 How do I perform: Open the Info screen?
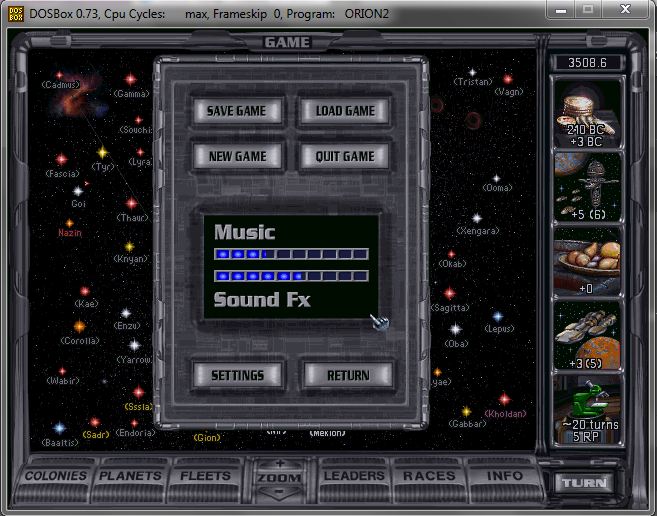pos(504,476)
